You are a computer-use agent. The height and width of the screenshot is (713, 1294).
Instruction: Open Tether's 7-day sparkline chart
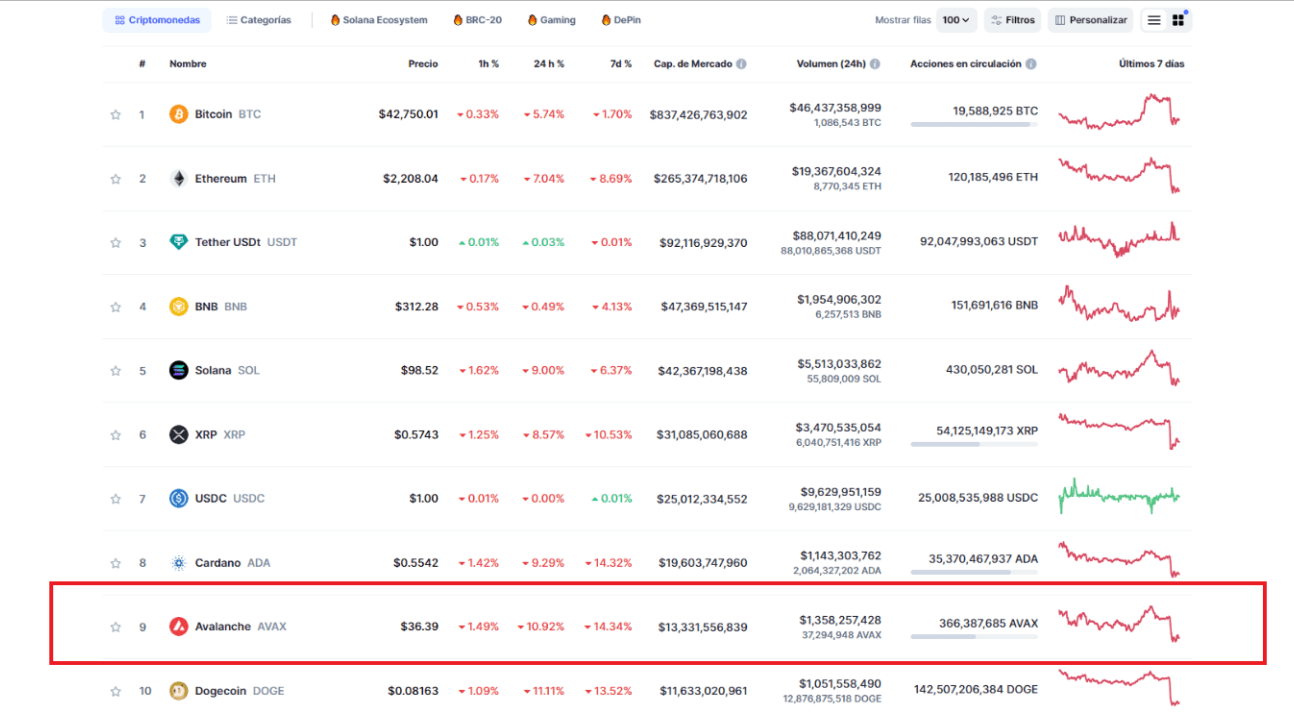click(1119, 242)
